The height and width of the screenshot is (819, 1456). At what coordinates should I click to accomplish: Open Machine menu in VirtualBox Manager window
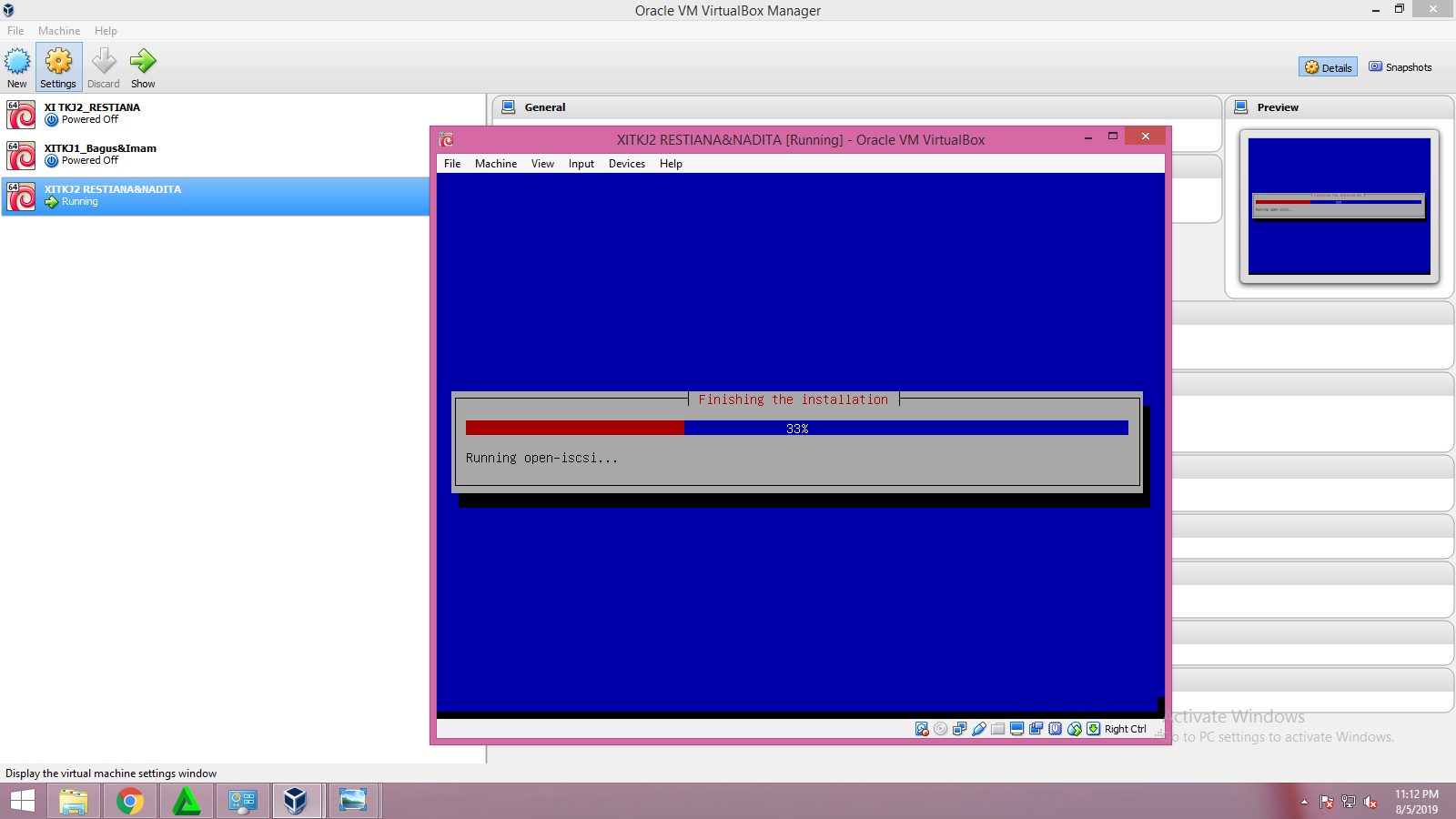[x=59, y=31]
